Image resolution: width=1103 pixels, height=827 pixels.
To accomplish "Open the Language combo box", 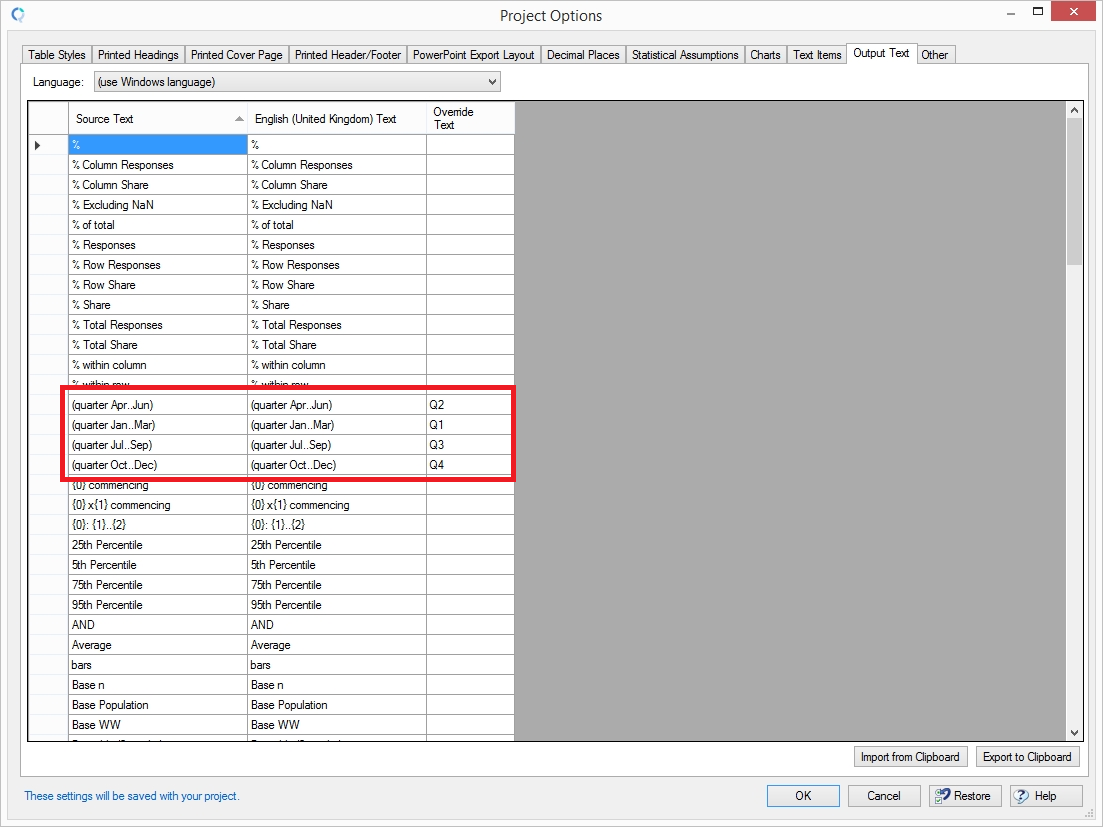I will [489, 81].
